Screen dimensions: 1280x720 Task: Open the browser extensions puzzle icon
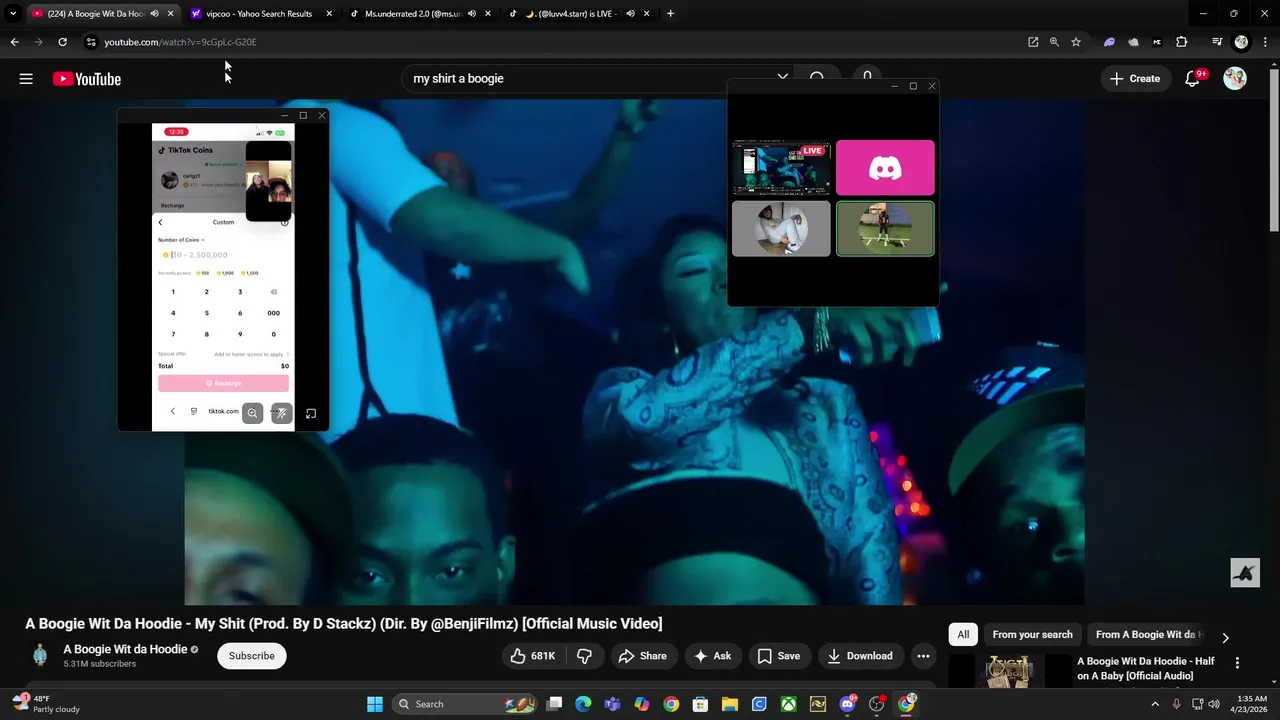click(x=1182, y=42)
